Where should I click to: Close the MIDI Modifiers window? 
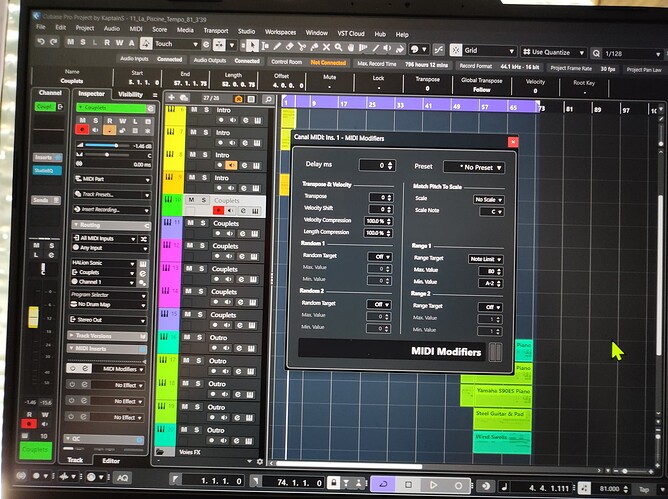(513, 142)
